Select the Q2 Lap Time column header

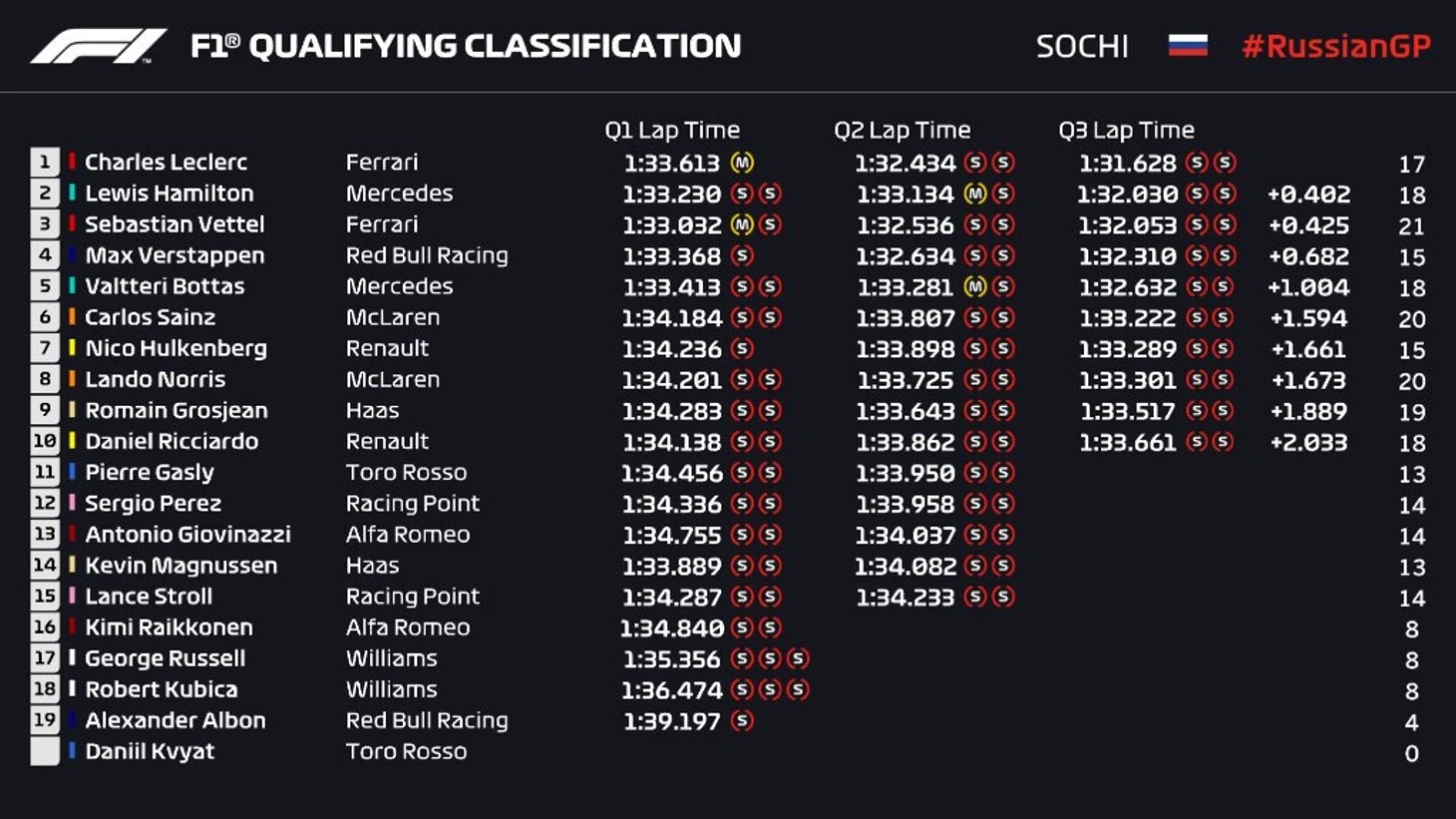tap(903, 131)
